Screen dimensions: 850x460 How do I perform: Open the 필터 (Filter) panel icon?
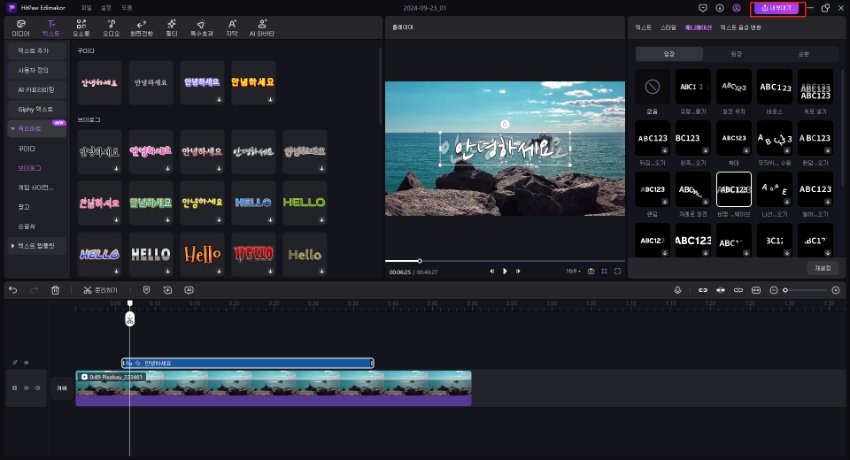click(171, 27)
